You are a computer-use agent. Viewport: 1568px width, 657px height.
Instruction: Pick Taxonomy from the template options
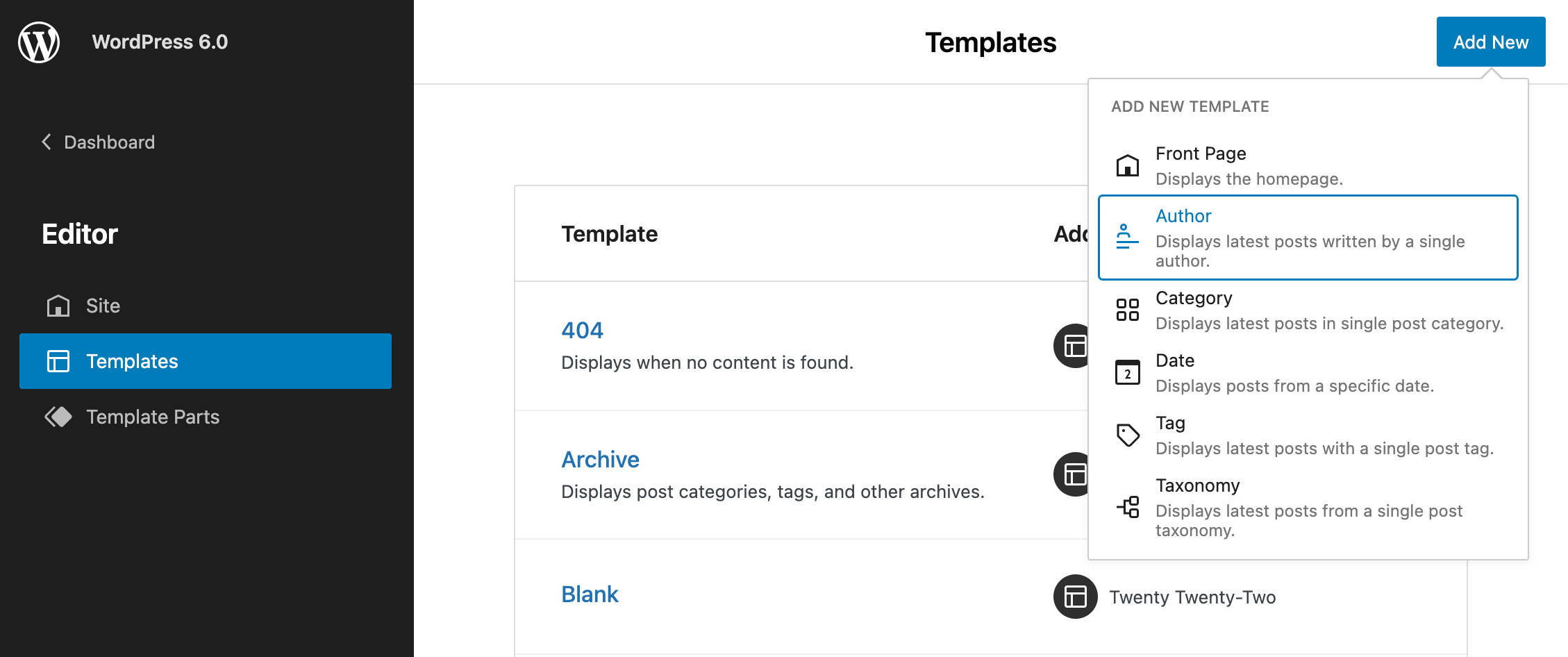coord(1197,485)
